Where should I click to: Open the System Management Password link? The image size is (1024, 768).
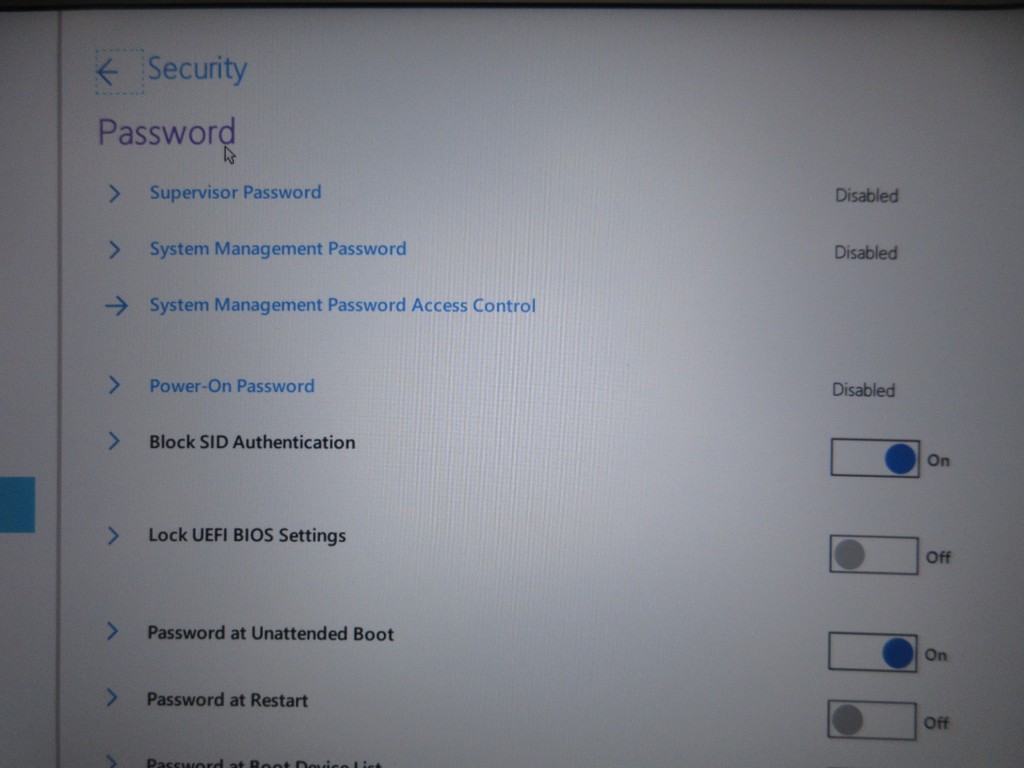tap(278, 249)
